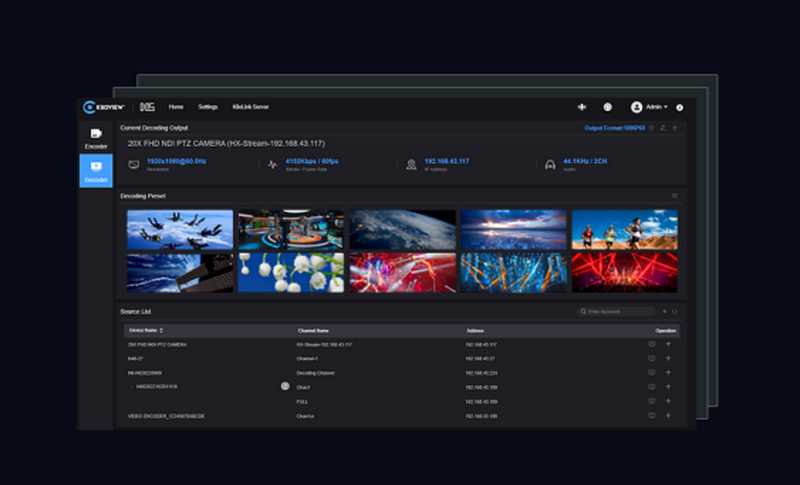Open the Home menu
The width and height of the screenshot is (800, 485).
(x=176, y=107)
